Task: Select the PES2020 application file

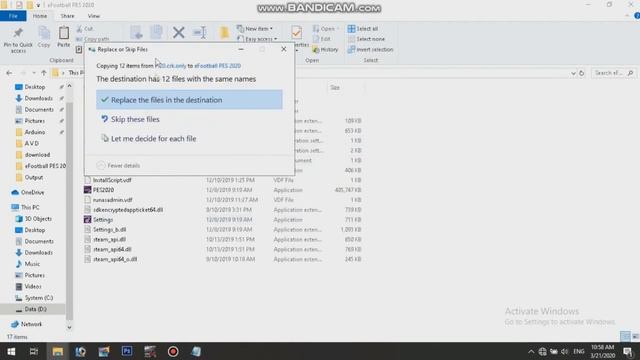Action: (103, 190)
